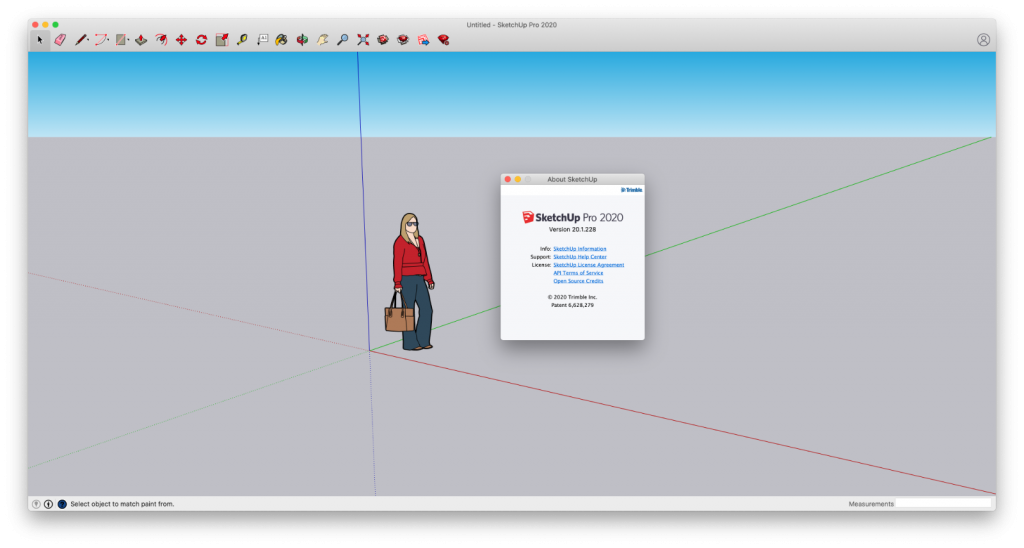Select the Offset tool

[x=161, y=40]
